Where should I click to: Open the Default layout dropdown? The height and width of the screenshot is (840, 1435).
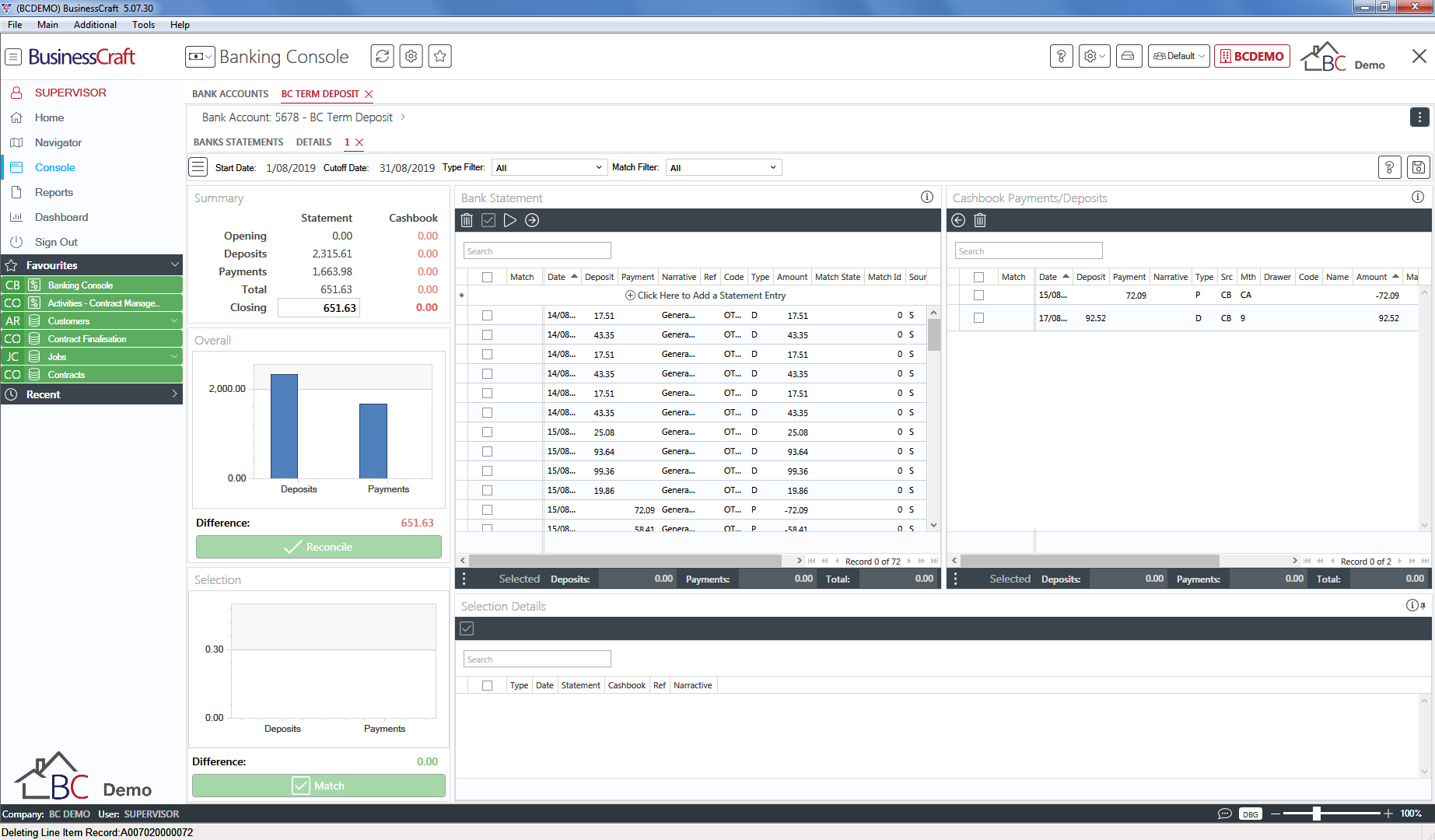pyautogui.click(x=1179, y=56)
